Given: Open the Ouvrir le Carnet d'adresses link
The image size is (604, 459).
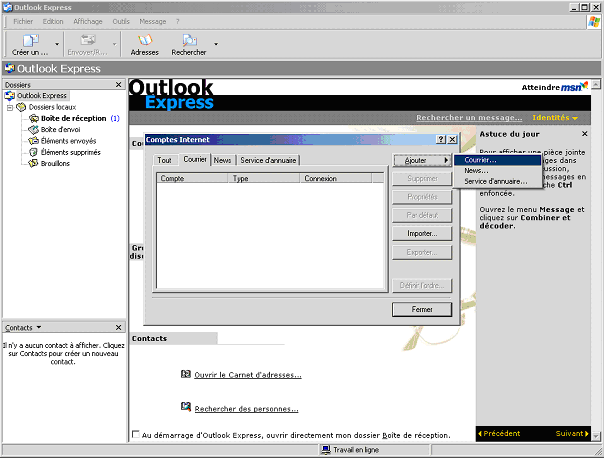Looking at the screenshot, I should click(x=248, y=375).
